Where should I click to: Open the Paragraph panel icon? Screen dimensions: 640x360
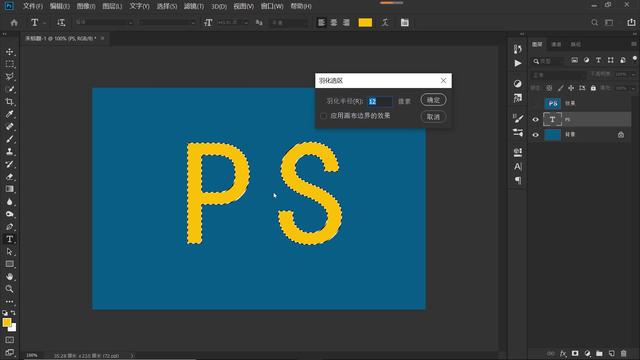coord(518,180)
